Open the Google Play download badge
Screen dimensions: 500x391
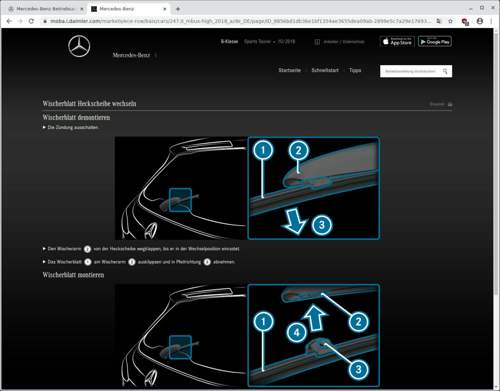[x=435, y=42]
